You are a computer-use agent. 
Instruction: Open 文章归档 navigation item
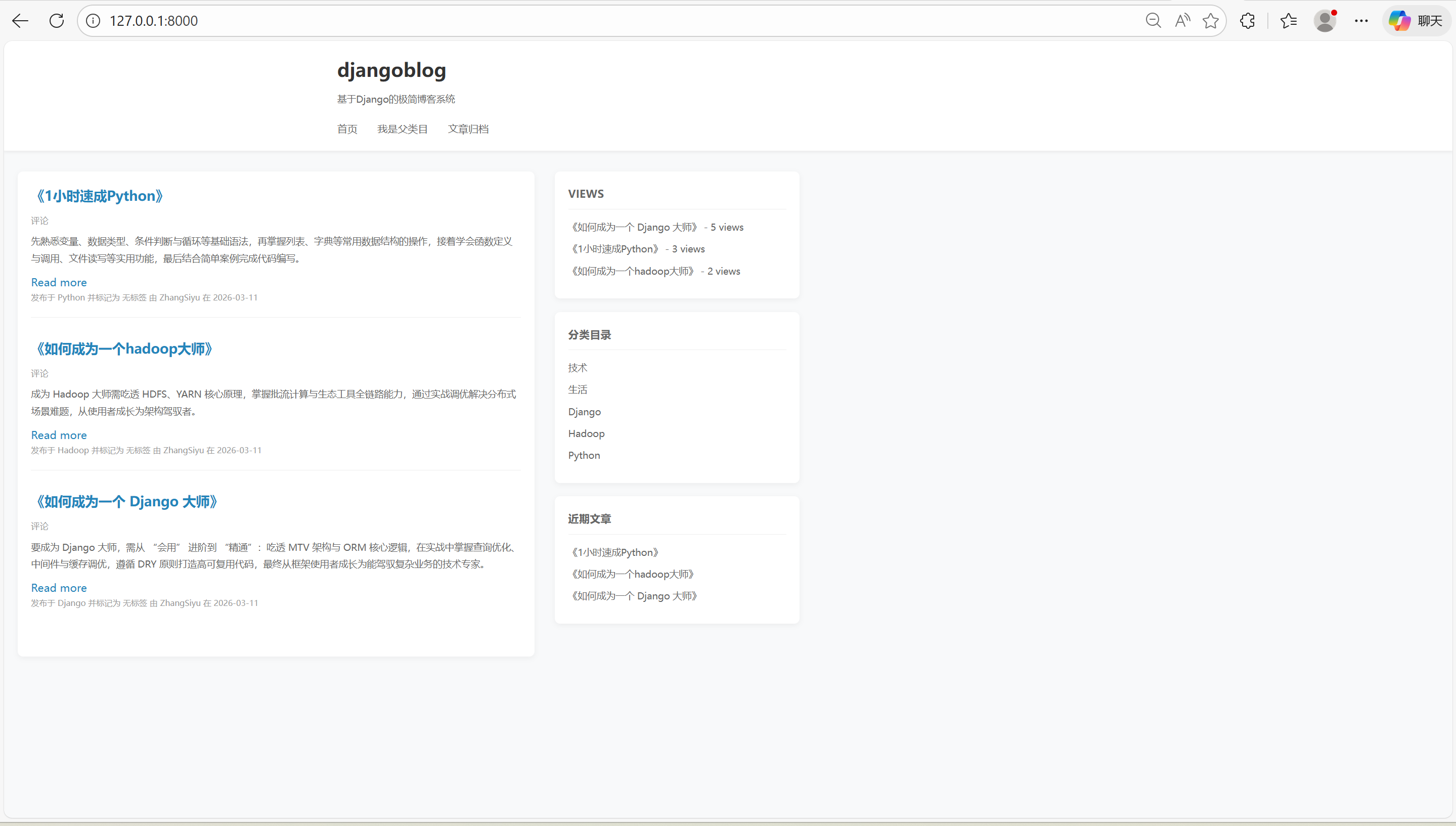pos(468,129)
